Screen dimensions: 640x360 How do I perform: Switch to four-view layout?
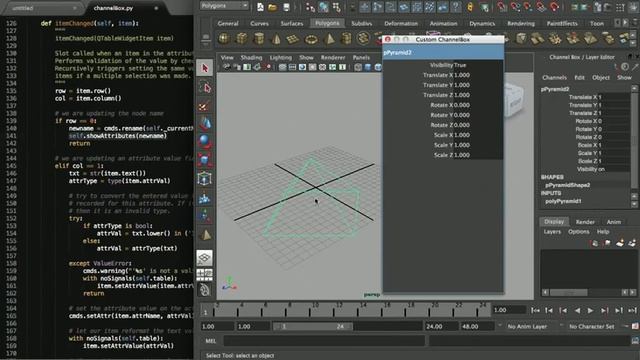(x=204, y=274)
